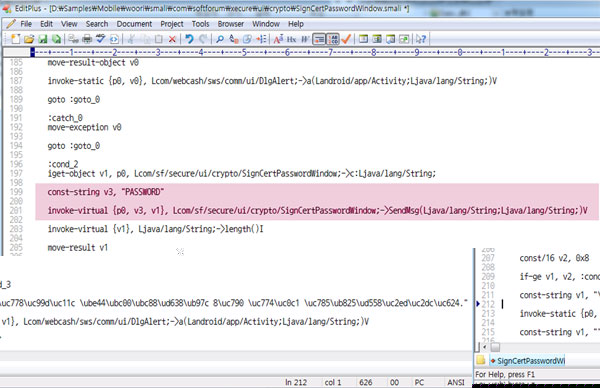Image resolution: width=600 pixels, height=388 pixels.
Task: Open the Hex Viewer icon
Action: pyautogui.click(x=292, y=39)
